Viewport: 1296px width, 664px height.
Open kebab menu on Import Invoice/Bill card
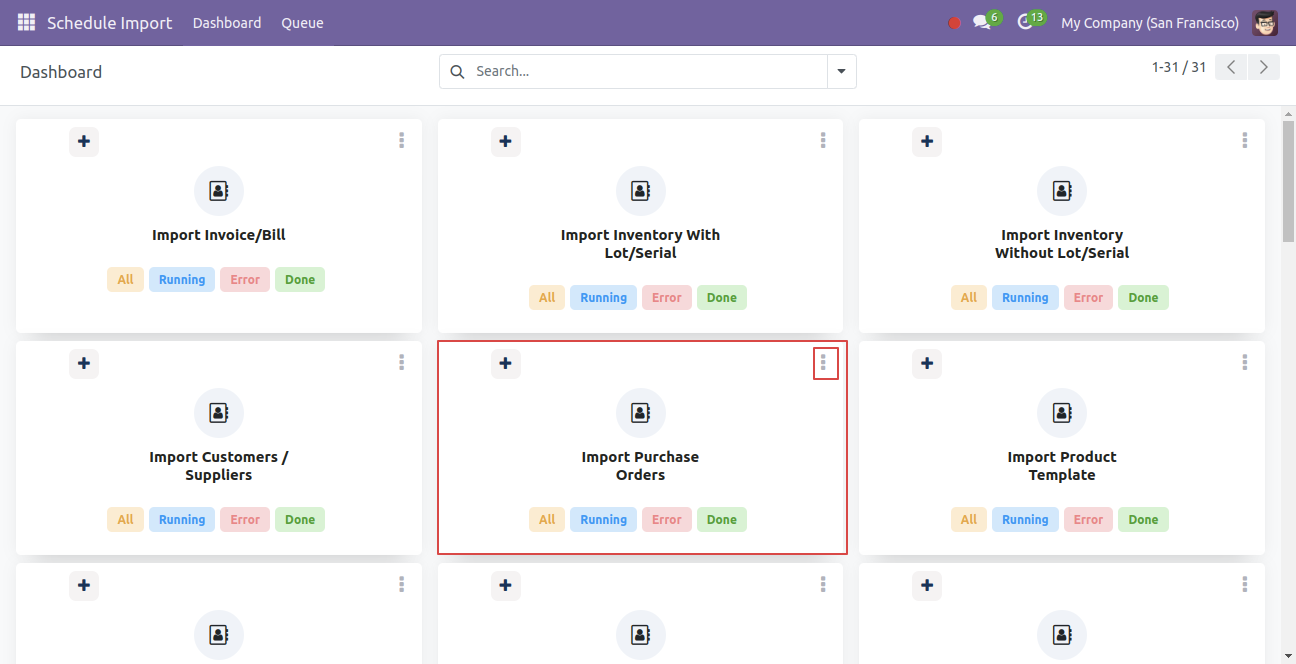pyautogui.click(x=401, y=140)
